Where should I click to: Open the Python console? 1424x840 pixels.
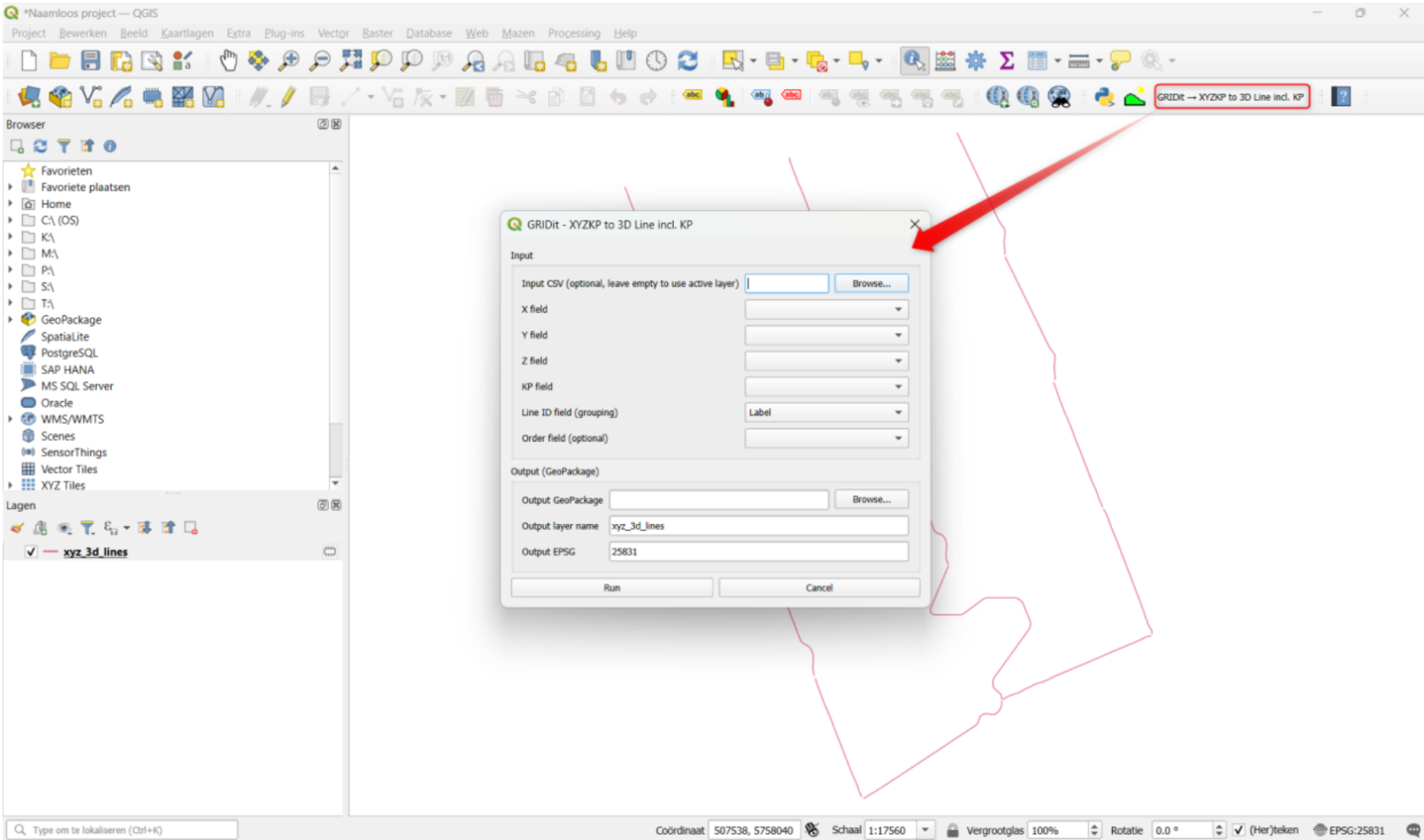tap(1104, 97)
